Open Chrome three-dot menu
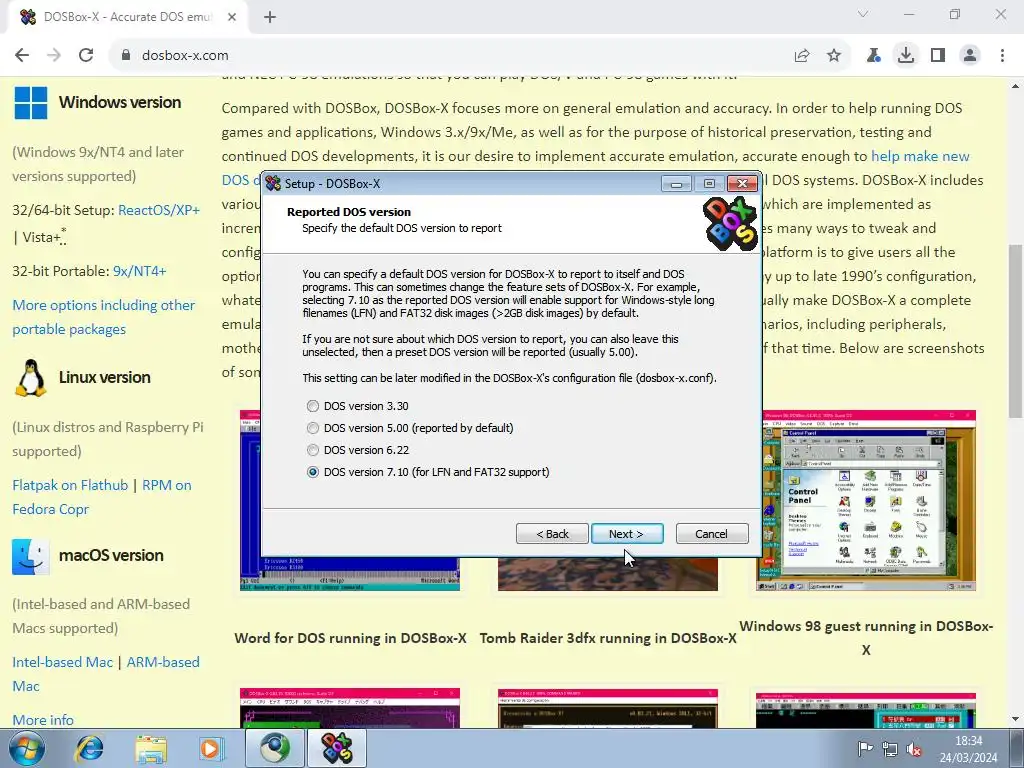 pos(1002,56)
